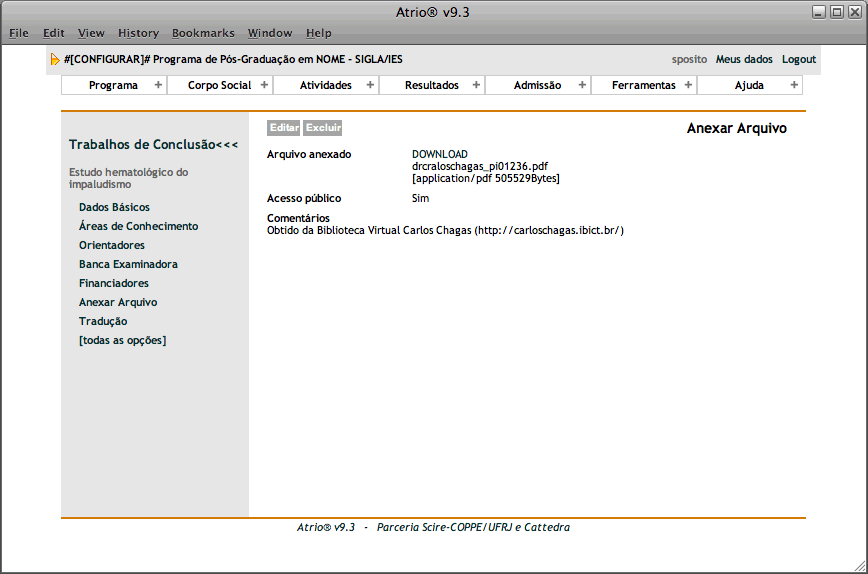This screenshot has width=868, height=574.
Task: Open Áreas de Conhecimento section
Action: [x=138, y=226]
